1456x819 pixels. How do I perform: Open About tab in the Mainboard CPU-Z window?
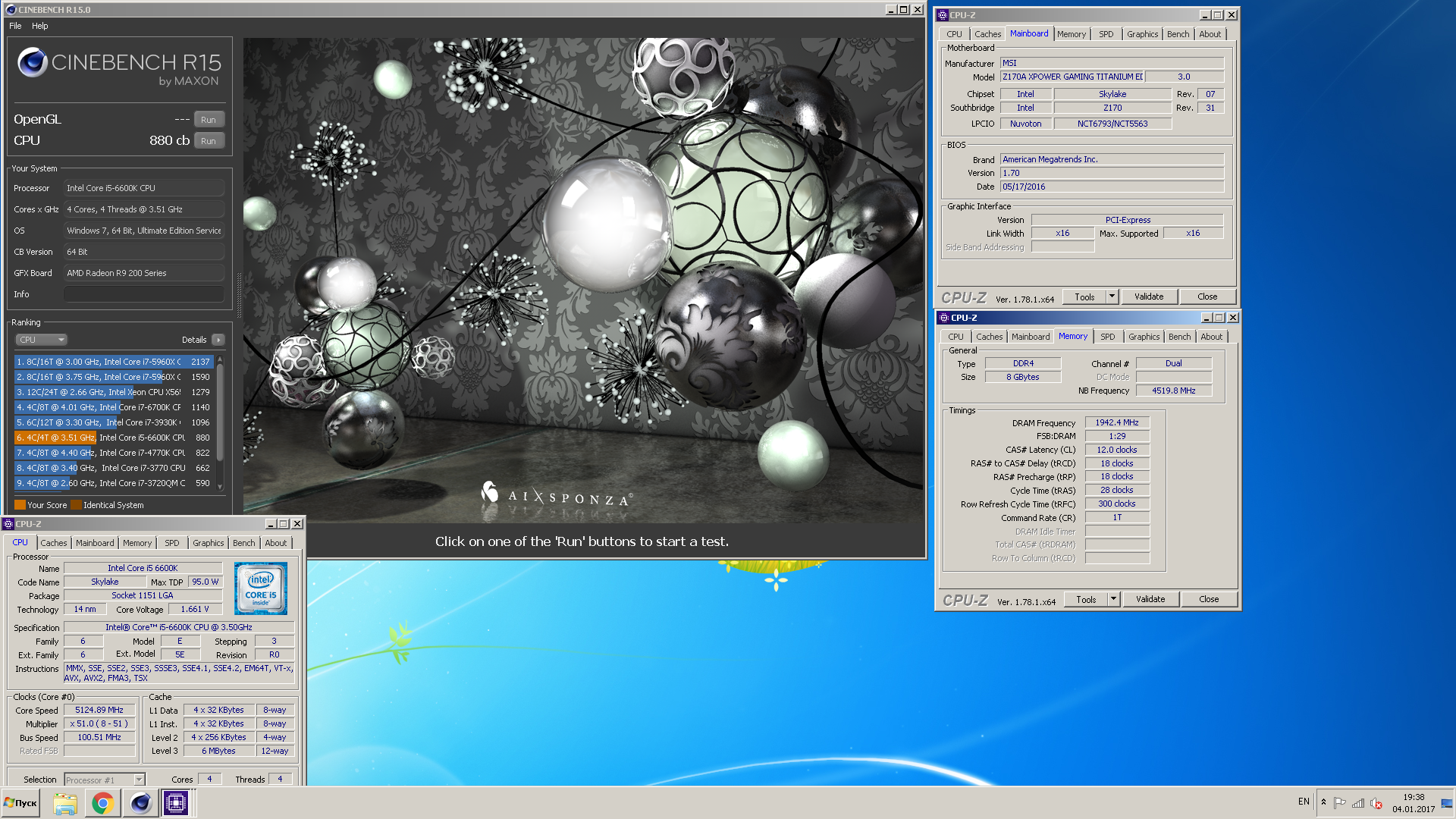[x=1210, y=34]
